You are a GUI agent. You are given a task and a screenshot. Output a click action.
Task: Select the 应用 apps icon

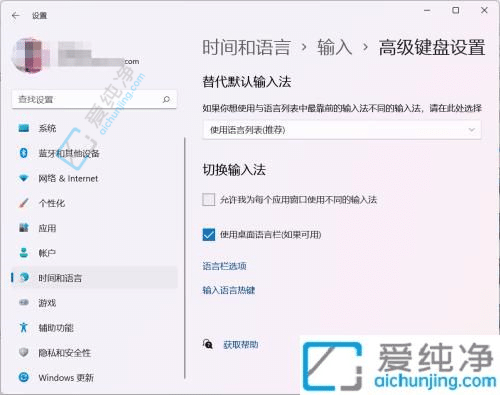point(24,228)
